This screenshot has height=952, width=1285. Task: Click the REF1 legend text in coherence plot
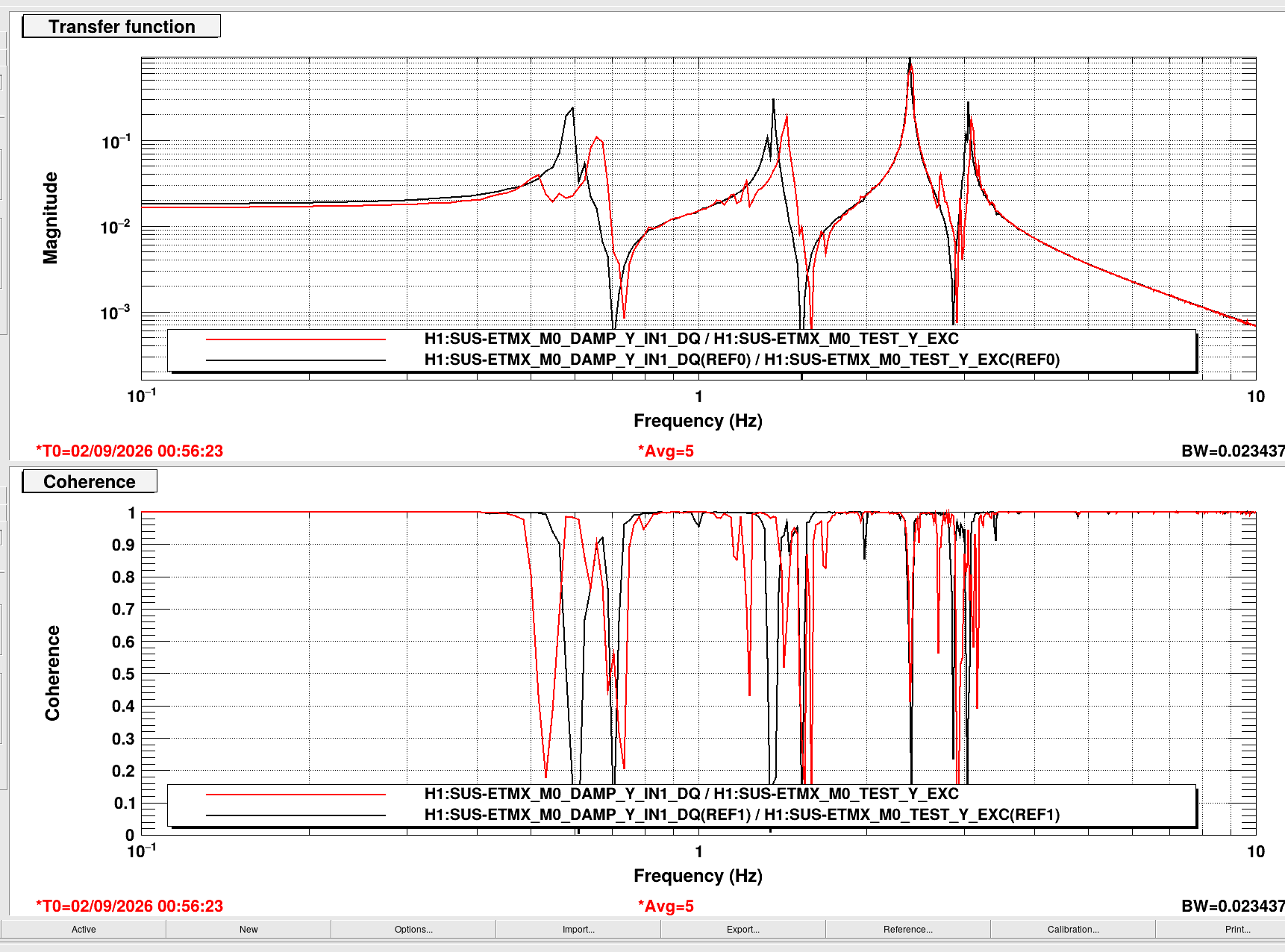742,815
